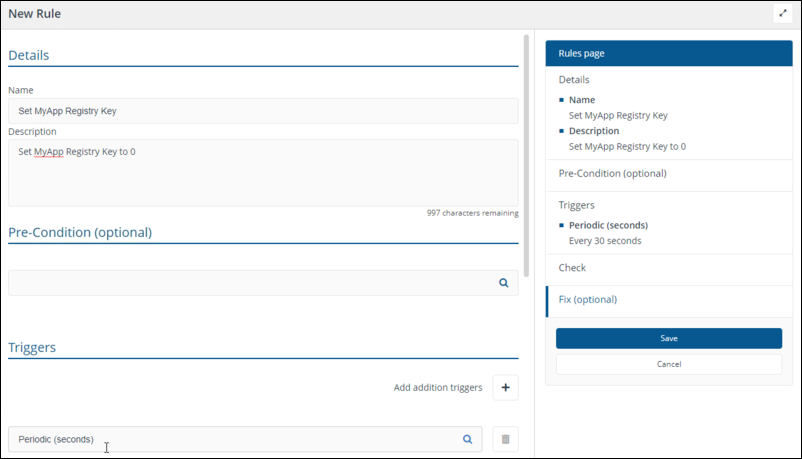The width and height of the screenshot is (802, 459).
Task: Click the Name summary entry in the side panel
Action: pos(581,100)
